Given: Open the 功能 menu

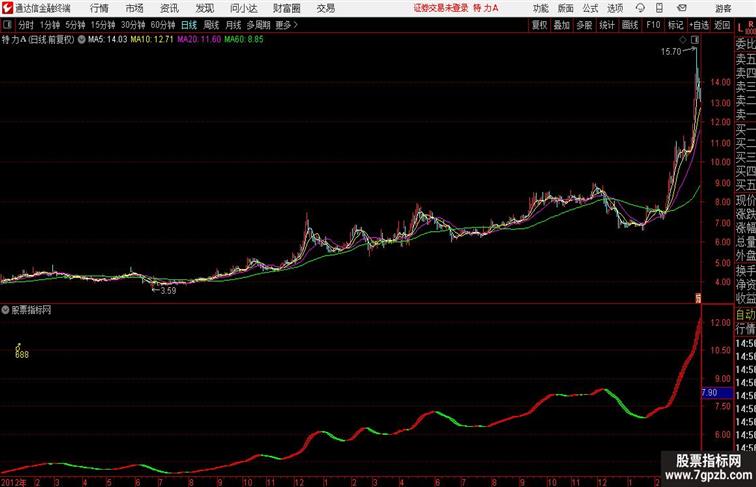Looking at the screenshot, I should 541,8.
